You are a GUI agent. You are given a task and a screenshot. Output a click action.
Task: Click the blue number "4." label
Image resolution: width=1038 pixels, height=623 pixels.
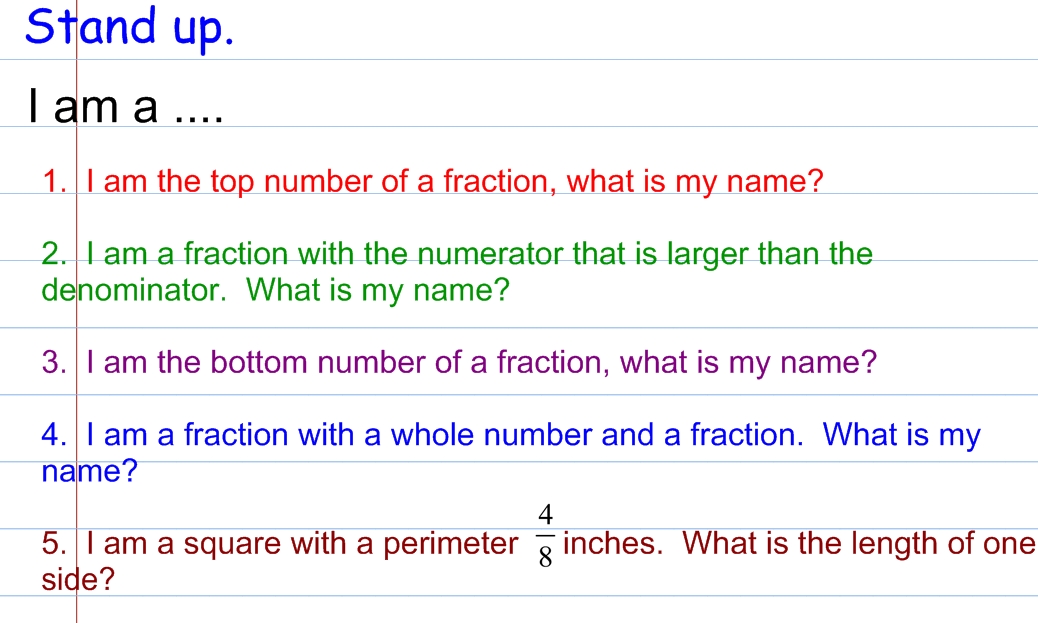[x=54, y=435]
